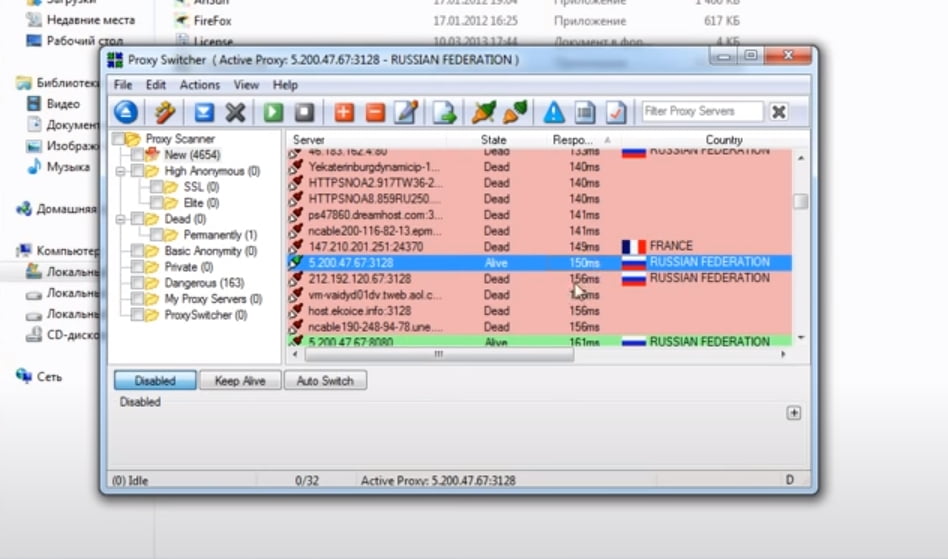This screenshot has height=559, width=948.
Task: Click server list scrollbar down arrow
Action: tap(801, 338)
